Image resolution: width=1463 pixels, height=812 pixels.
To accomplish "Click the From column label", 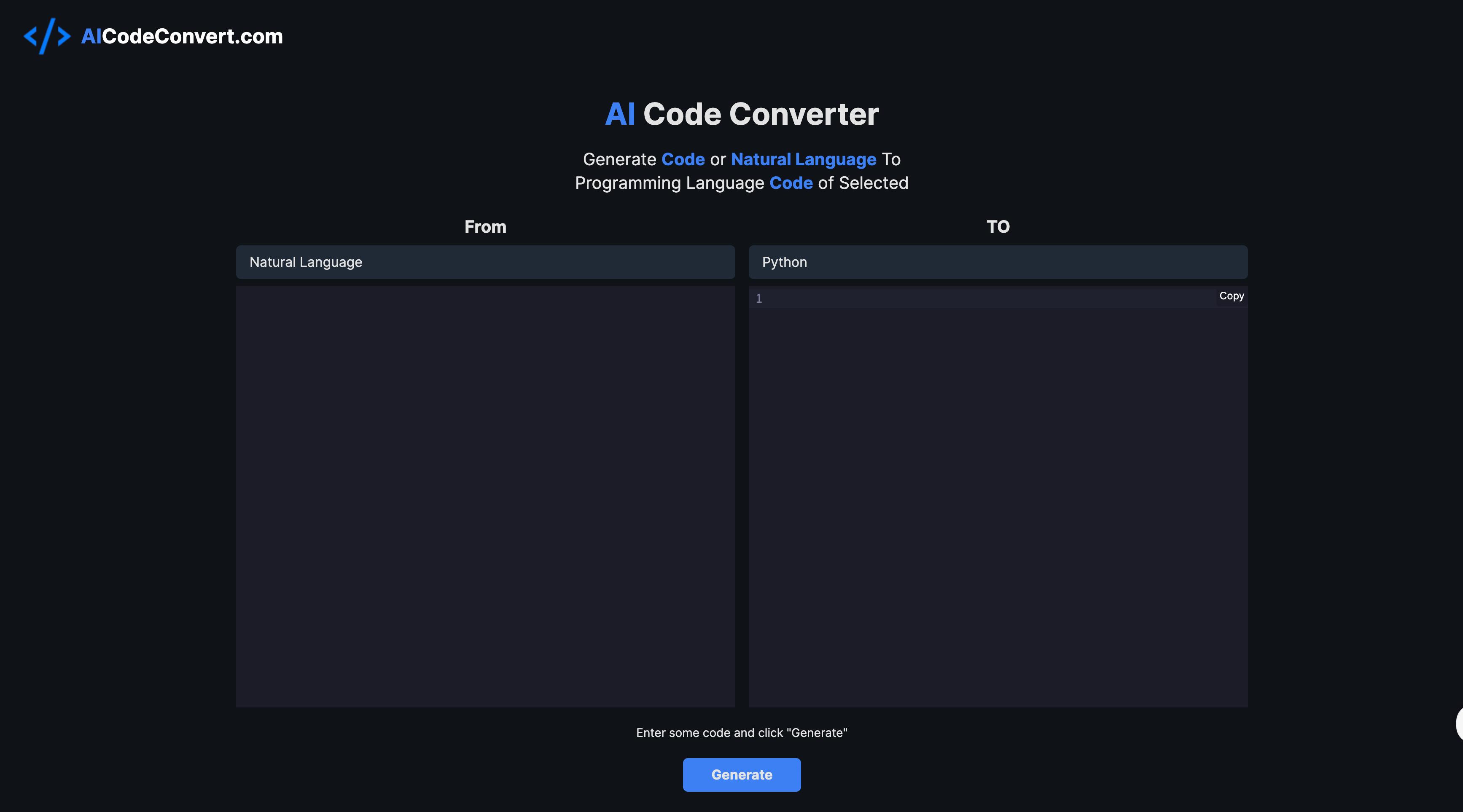I will 485,226.
